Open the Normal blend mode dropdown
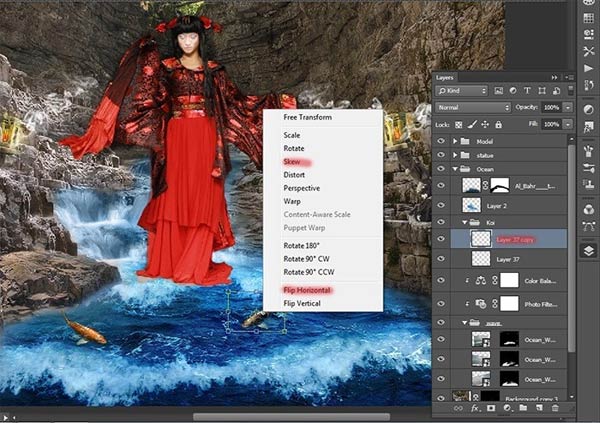This screenshot has width=600, height=423. point(473,108)
